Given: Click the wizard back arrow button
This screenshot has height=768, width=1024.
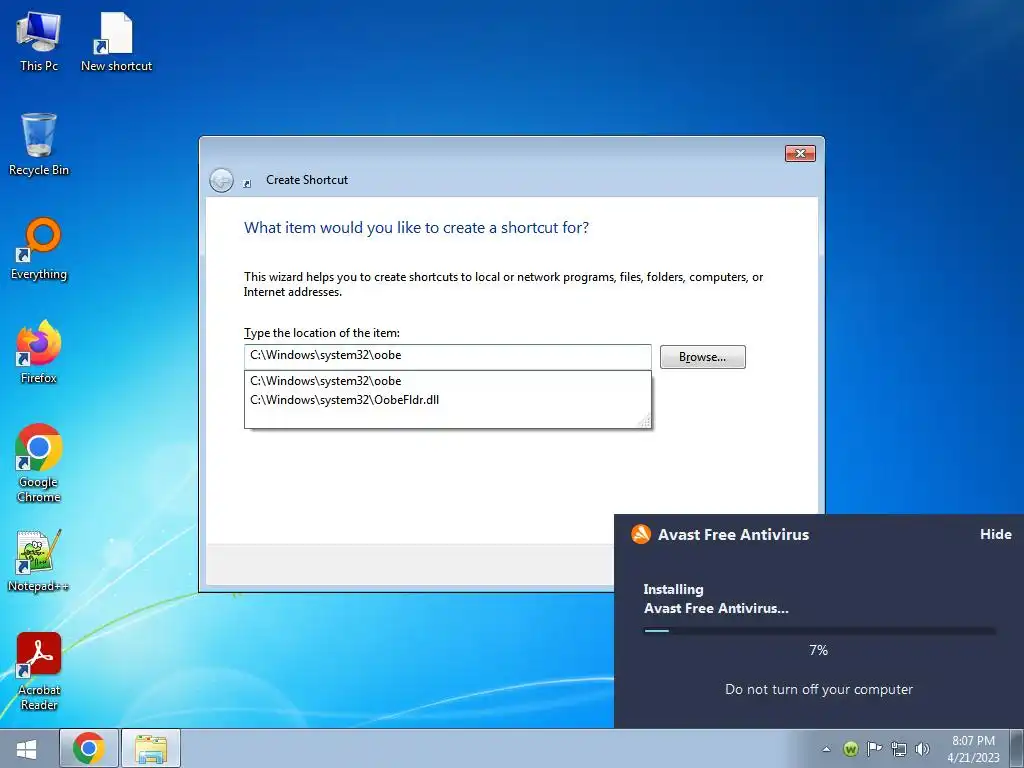Looking at the screenshot, I should [x=221, y=180].
